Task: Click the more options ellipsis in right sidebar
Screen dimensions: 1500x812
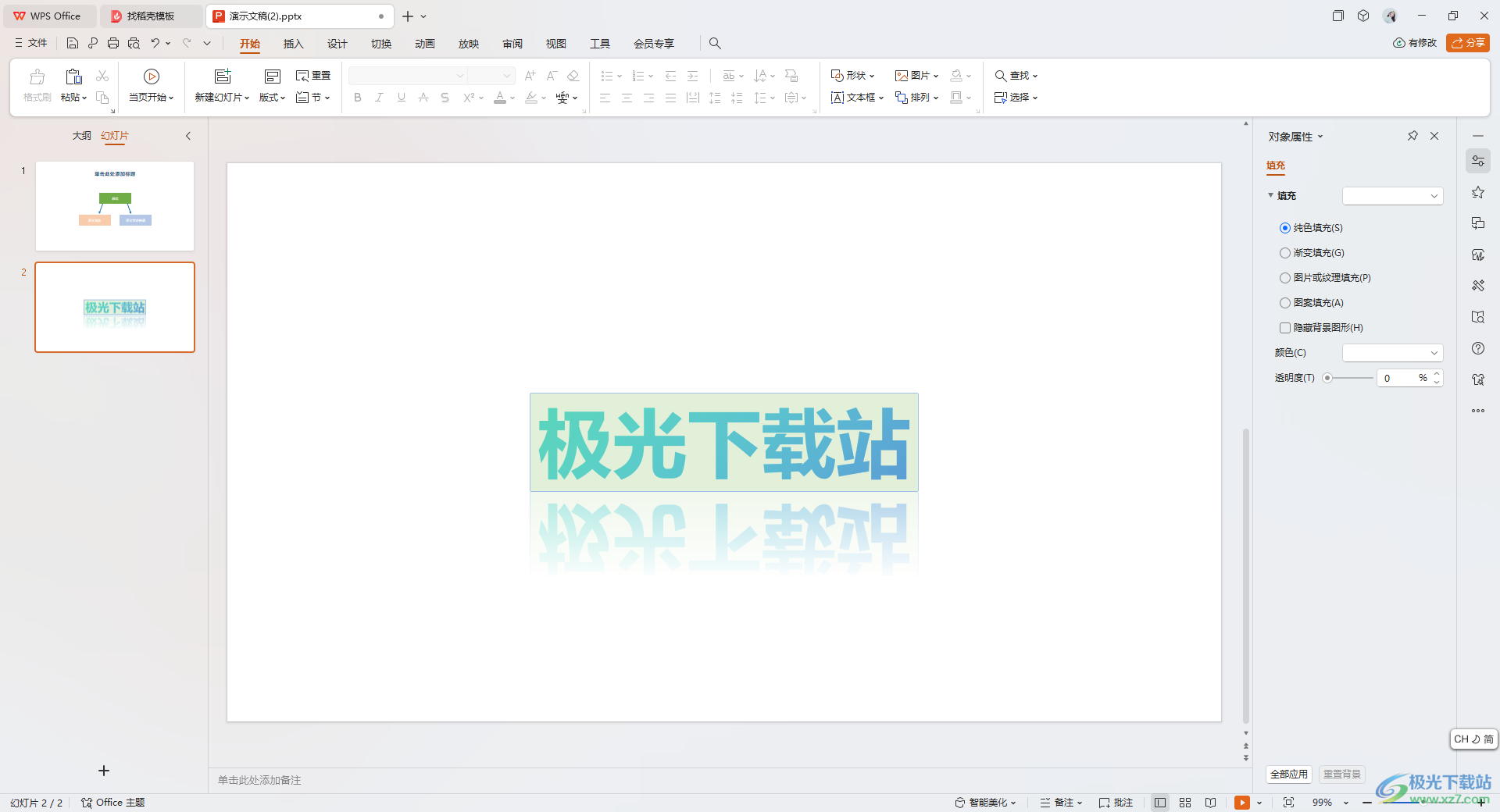Action: (x=1478, y=411)
